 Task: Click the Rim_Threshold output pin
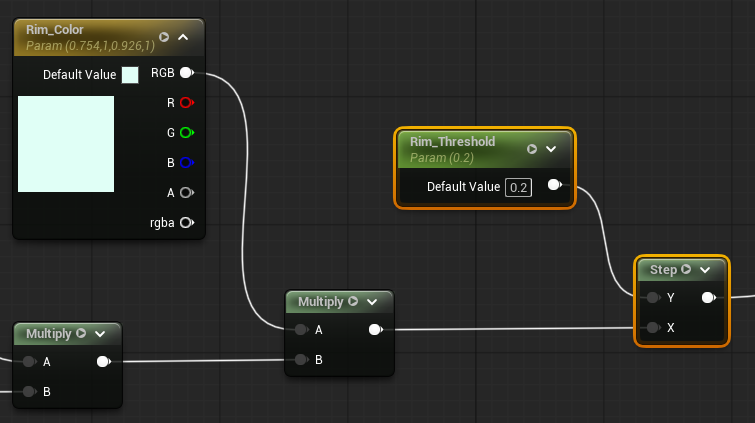554,186
